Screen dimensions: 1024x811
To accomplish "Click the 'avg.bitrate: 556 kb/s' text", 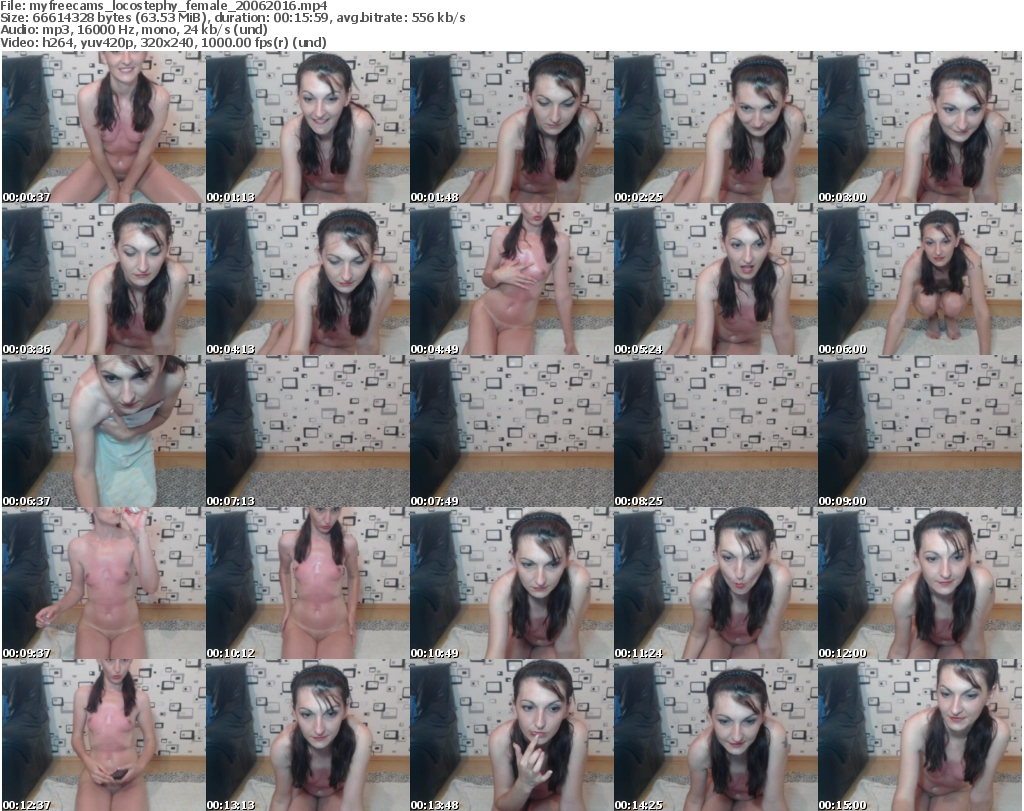I will point(402,18).
